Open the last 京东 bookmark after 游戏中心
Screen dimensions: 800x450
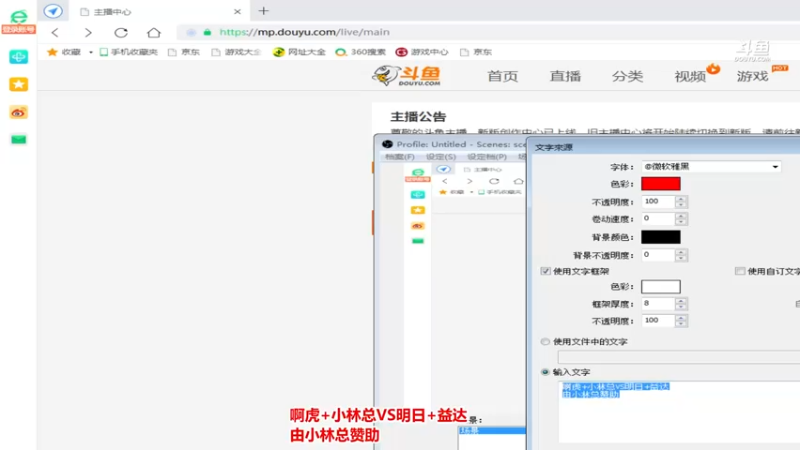coord(476,52)
